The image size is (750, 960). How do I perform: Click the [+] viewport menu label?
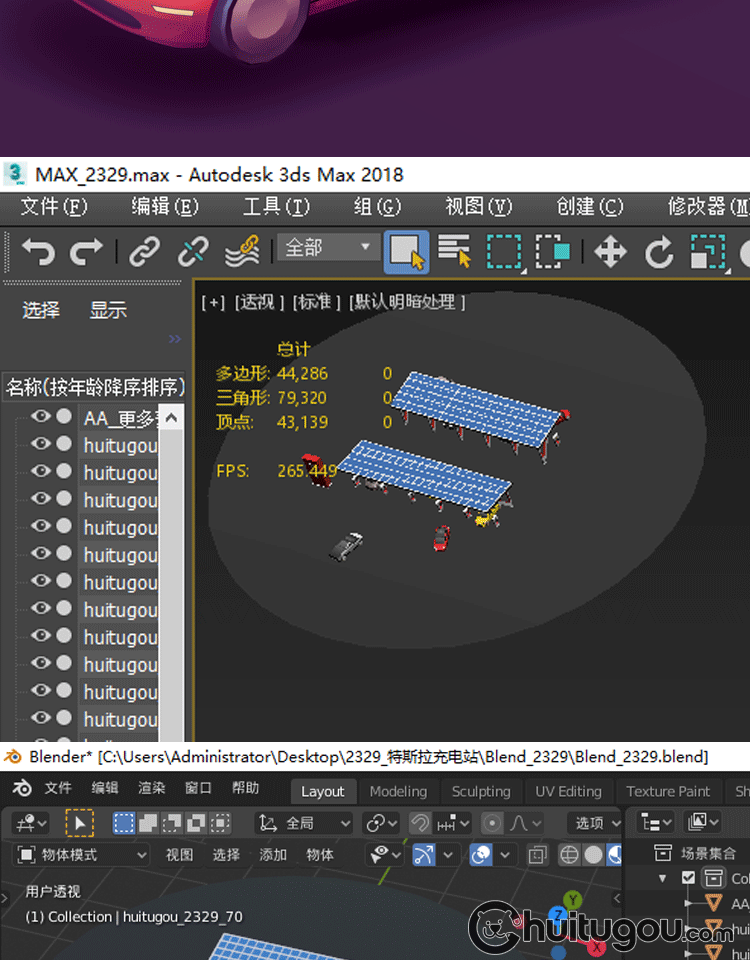(x=213, y=302)
